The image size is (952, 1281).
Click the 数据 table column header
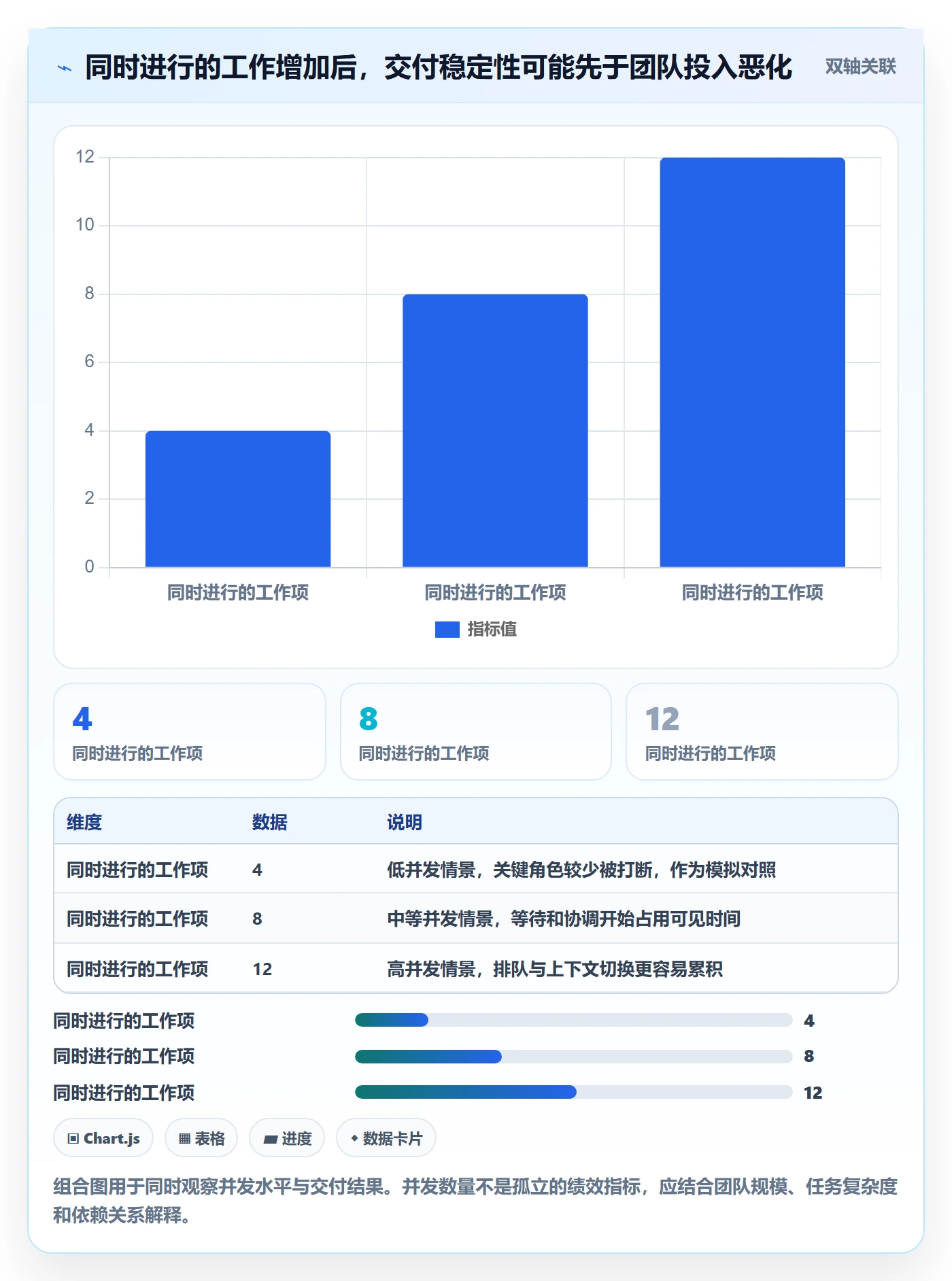[270, 822]
